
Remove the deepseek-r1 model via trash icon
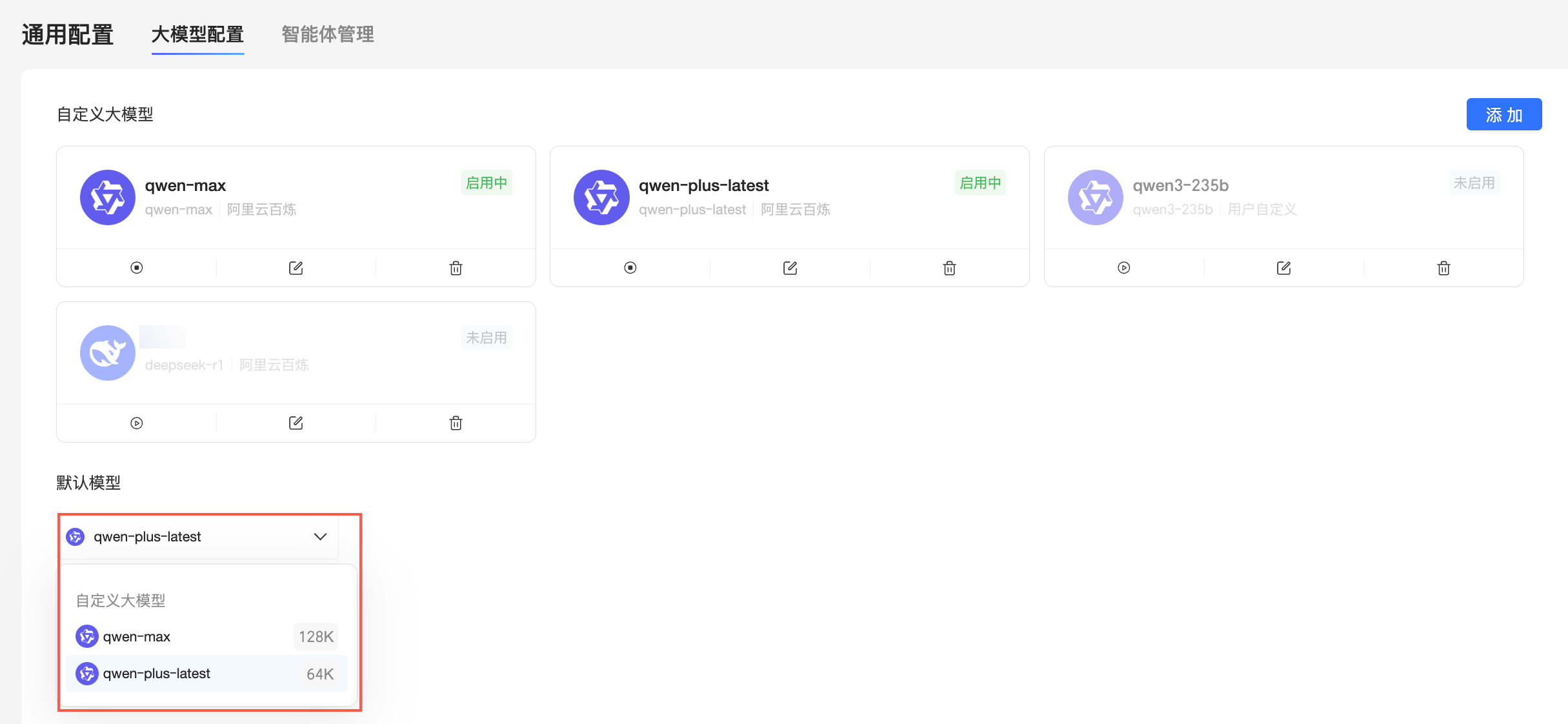456,423
